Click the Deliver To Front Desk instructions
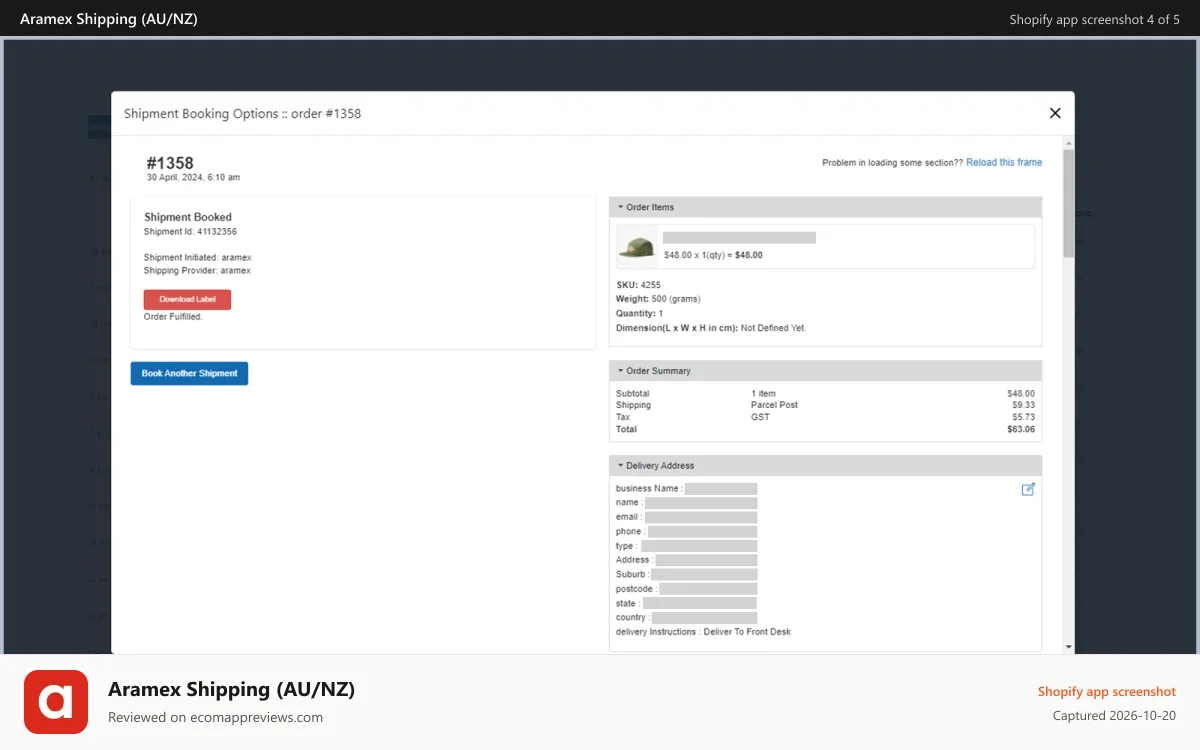This screenshot has height=750, width=1200. click(x=747, y=632)
